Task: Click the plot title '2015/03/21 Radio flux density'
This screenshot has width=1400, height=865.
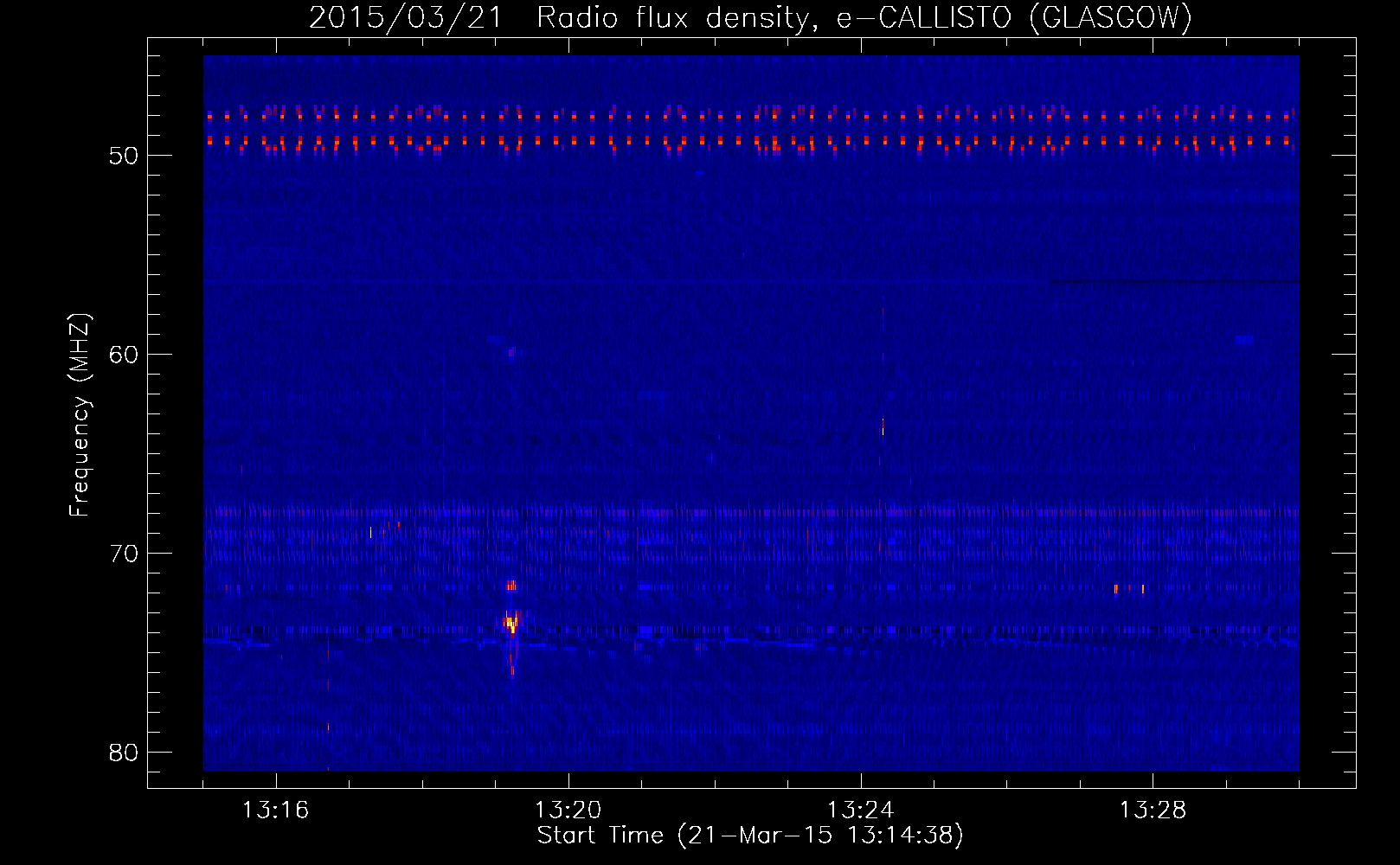Action: (x=561, y=17)
